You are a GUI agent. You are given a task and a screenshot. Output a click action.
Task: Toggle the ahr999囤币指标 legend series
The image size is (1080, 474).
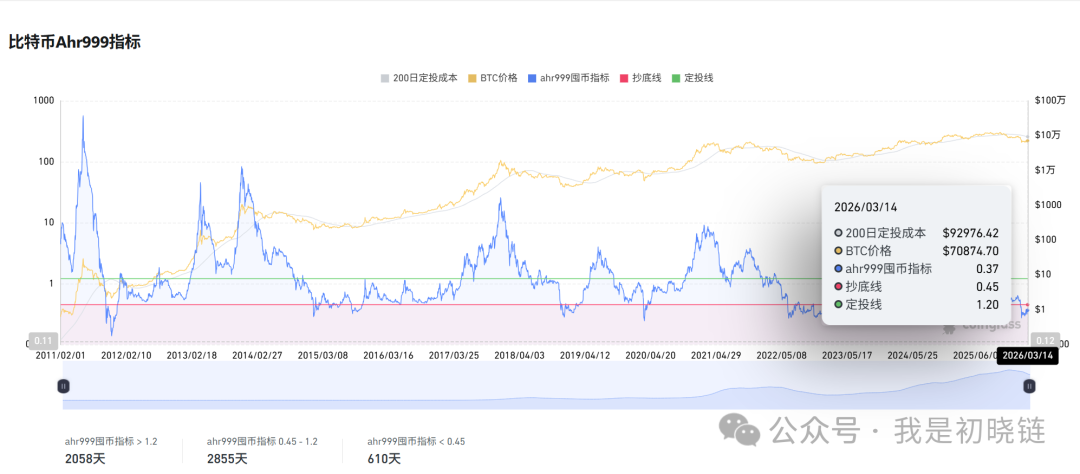pyautogui.click(x=568, y=78)
